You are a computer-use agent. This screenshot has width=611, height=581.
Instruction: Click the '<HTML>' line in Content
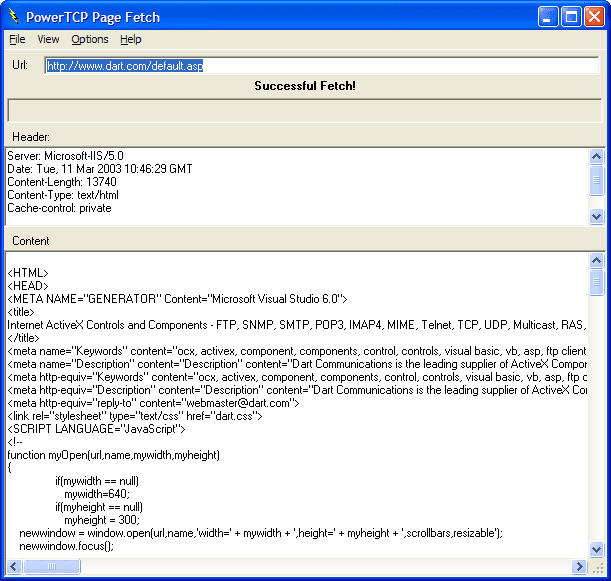tap(28, 273)
